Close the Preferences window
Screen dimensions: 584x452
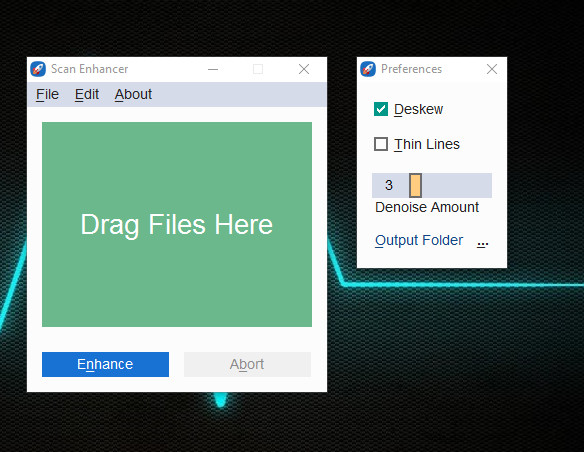coord(492,69)
